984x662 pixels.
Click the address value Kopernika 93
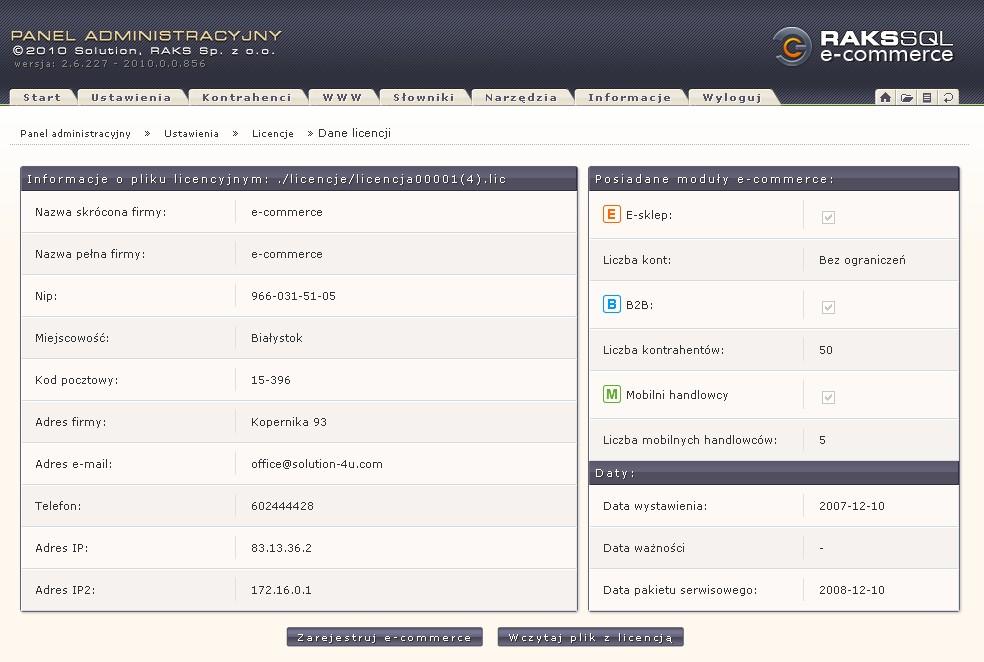pyautogui.click(x=289, y=422)
